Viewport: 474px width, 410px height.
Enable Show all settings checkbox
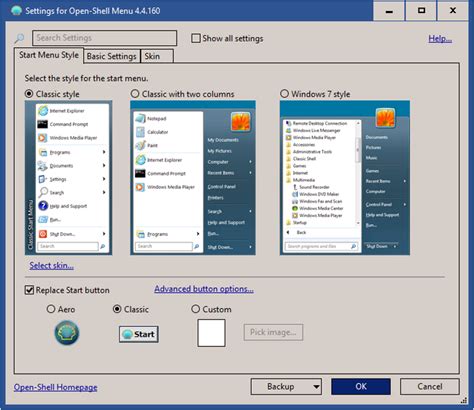196,38
